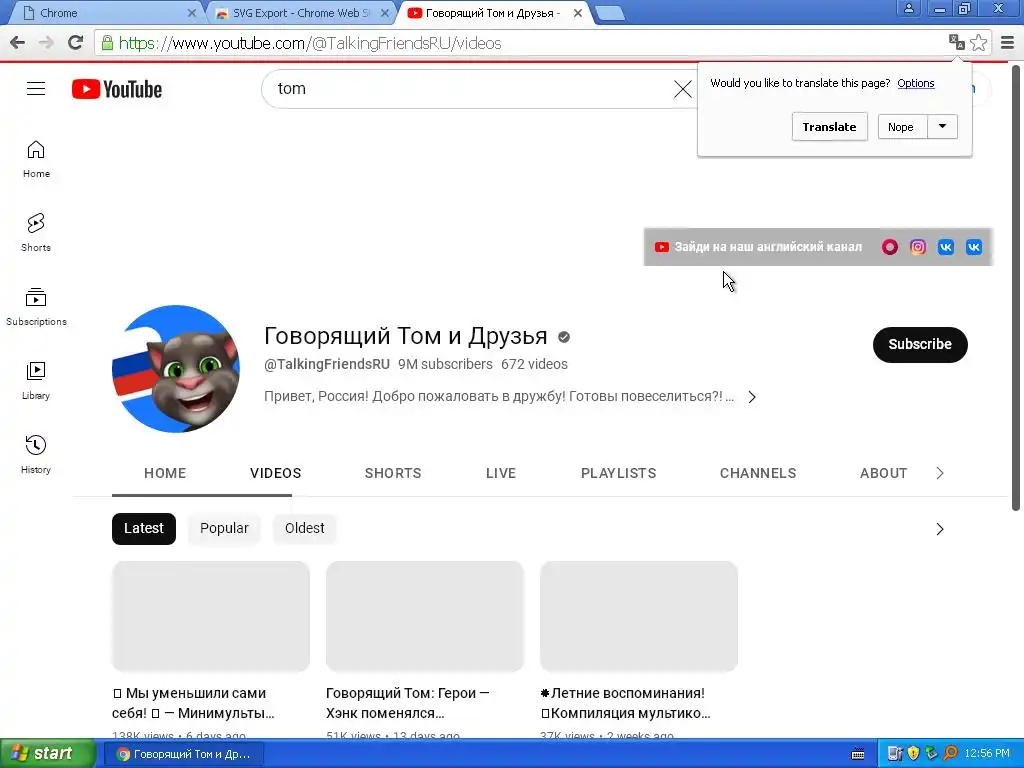Image resolution: width=1024 pixels, height=768 pixels.
Task: Open the Говорящий Том: Герои video thumbnail
Action: point(424,616)
